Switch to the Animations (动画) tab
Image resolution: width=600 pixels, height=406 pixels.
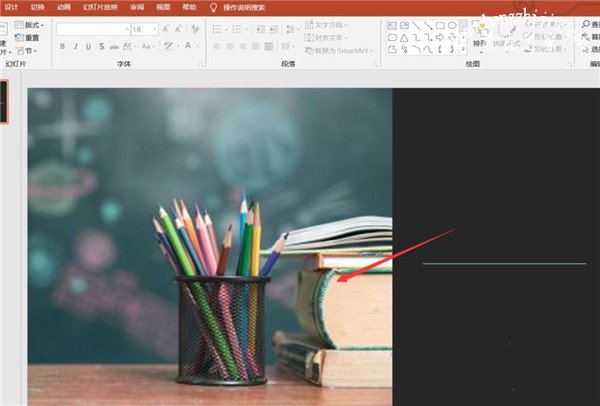pos(64,7)
